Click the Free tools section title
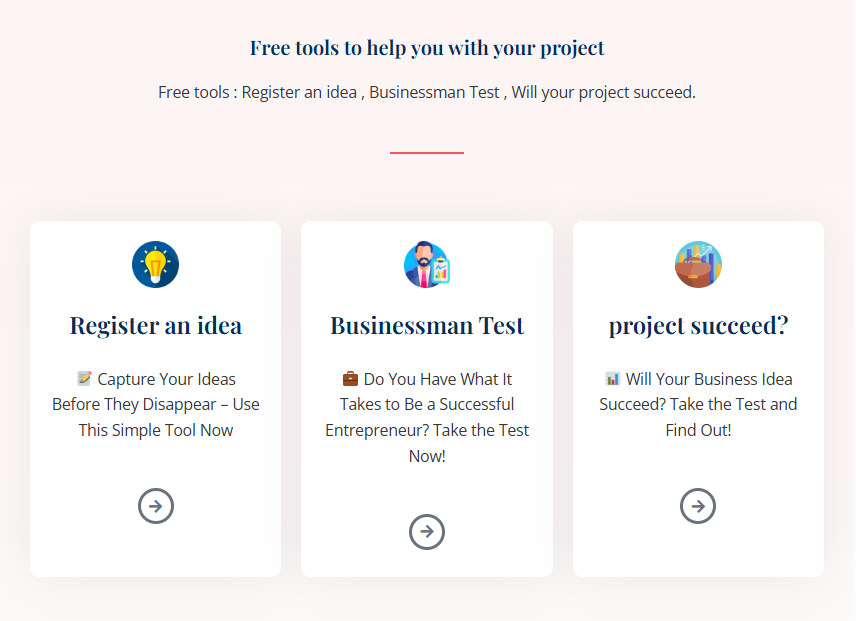The height and width of the screenshot is (621, 856). point(427,48)
